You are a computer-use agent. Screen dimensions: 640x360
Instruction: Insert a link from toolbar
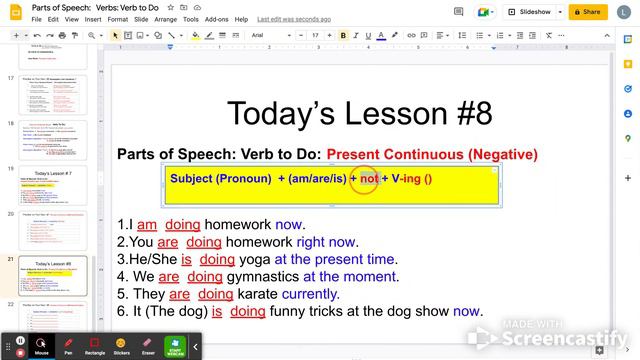411,36
